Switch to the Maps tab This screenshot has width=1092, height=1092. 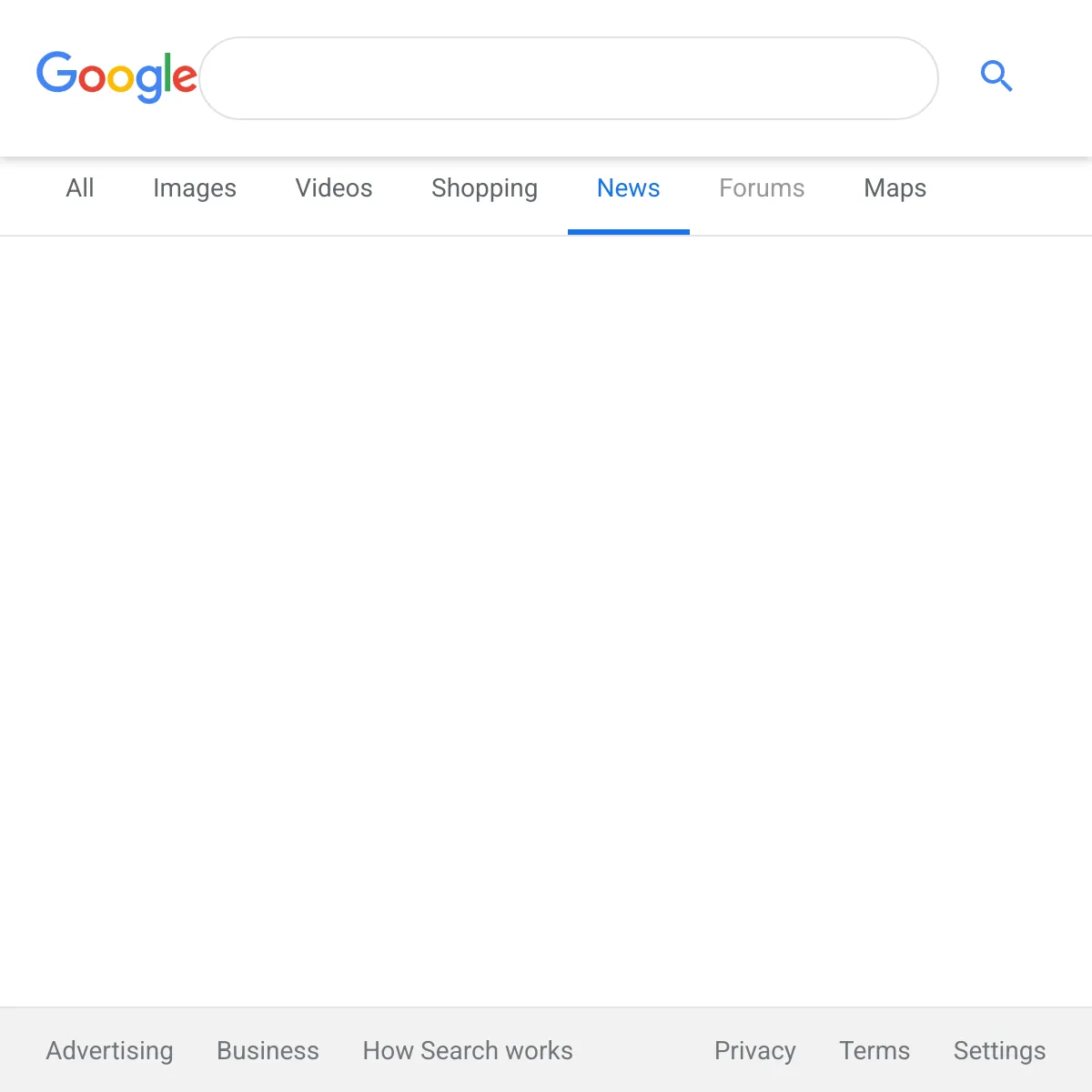coord(895,188)
